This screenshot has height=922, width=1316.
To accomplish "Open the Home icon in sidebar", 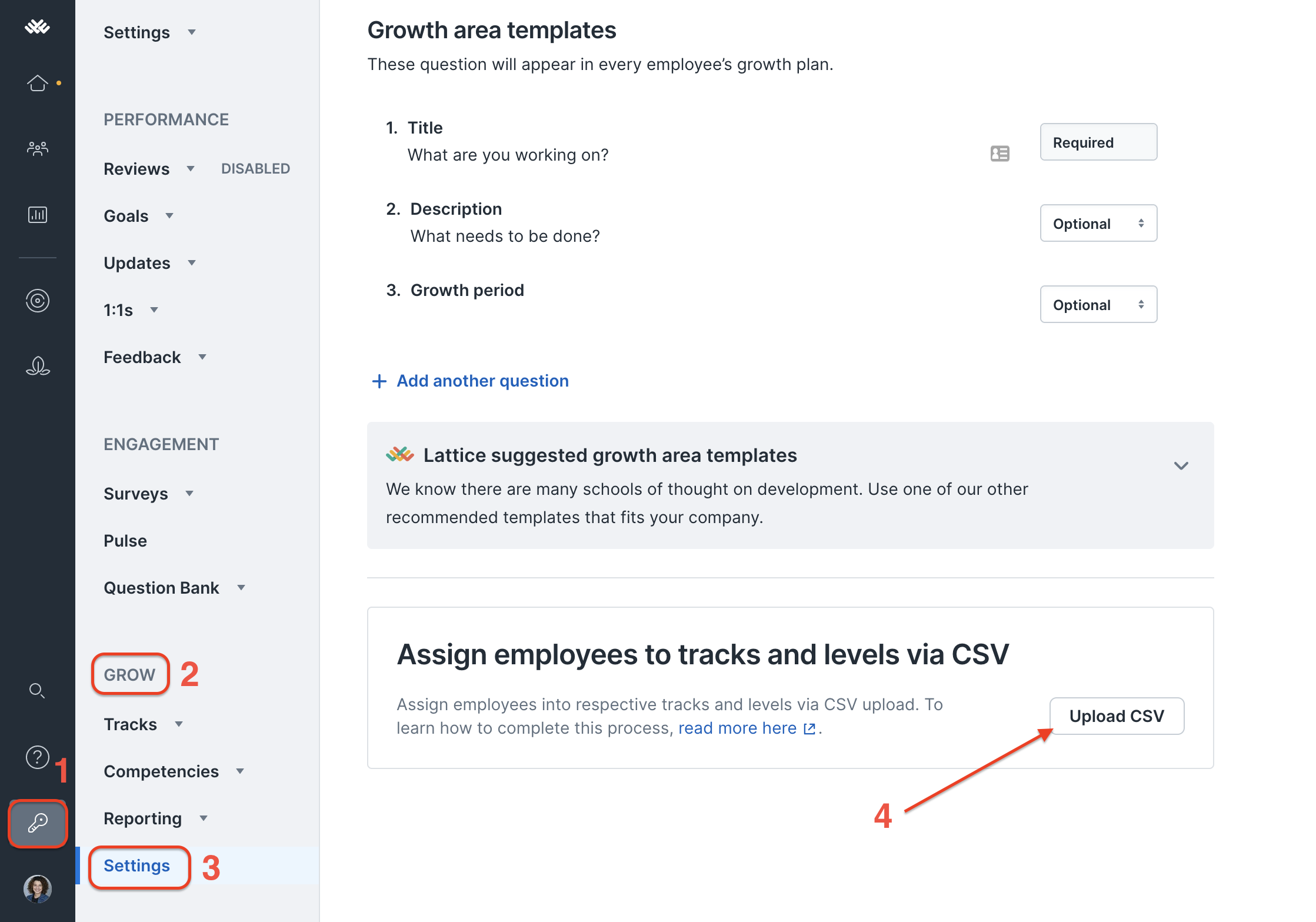I will click(x=37, y=83).
